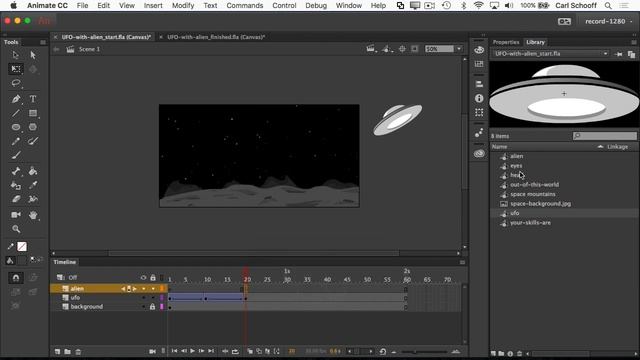This screenshot has height=360, width=640.
Task: Toggle Snap to Objects magnet
Action: pyautogui.click(x=16, y=278)
